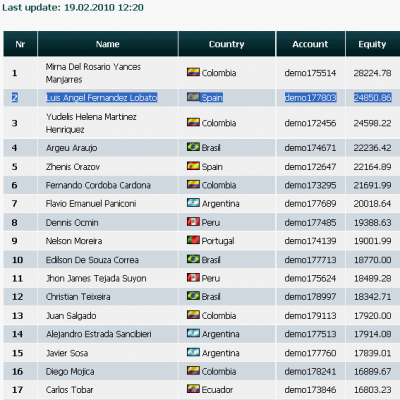Click the name Jhon James Tejada Suyon
Viewport: 400px width, 400px height.
(96, 278)
